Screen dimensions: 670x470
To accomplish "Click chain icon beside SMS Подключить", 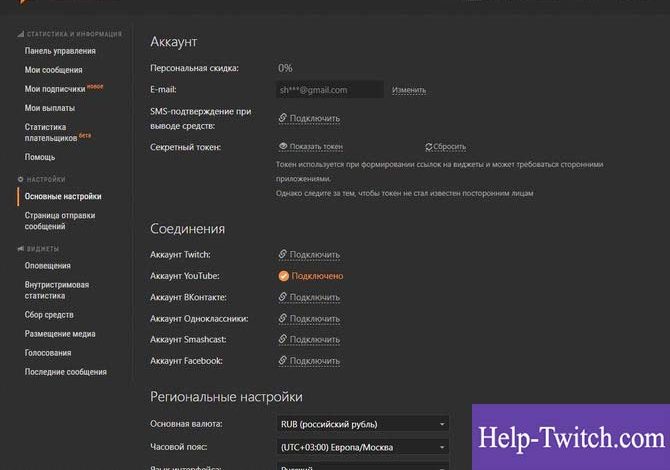I will coord(282,118).
